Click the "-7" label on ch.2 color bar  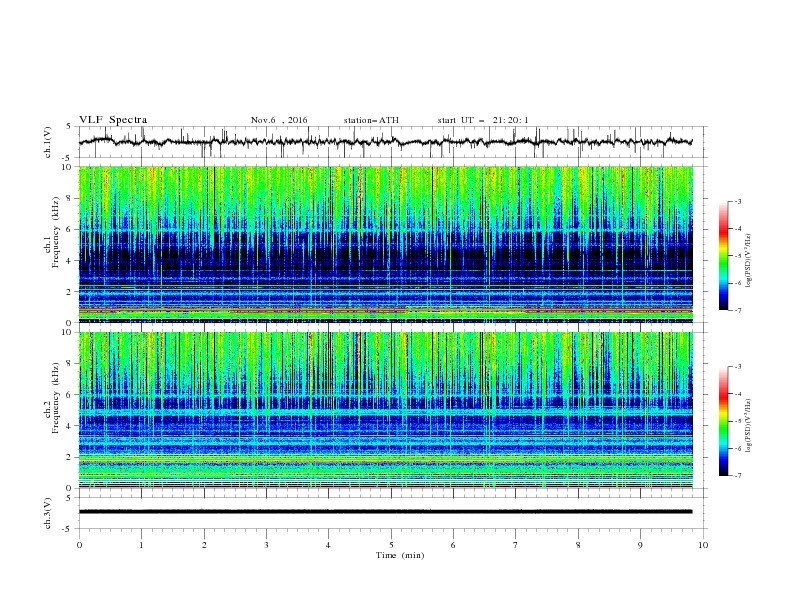tap(737, 475)
